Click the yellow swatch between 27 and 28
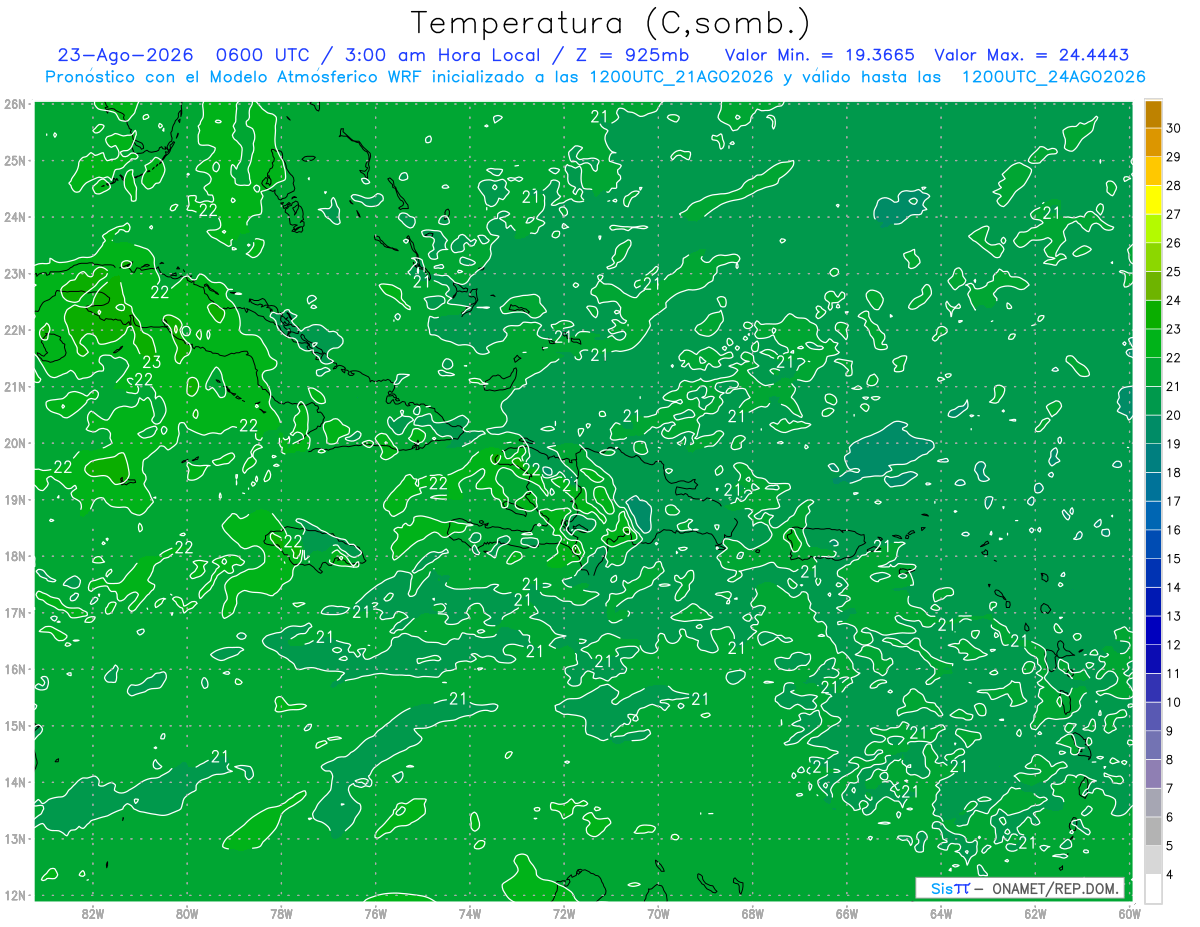Viewport: 1200px width, 927px height. click(1153, 200)
